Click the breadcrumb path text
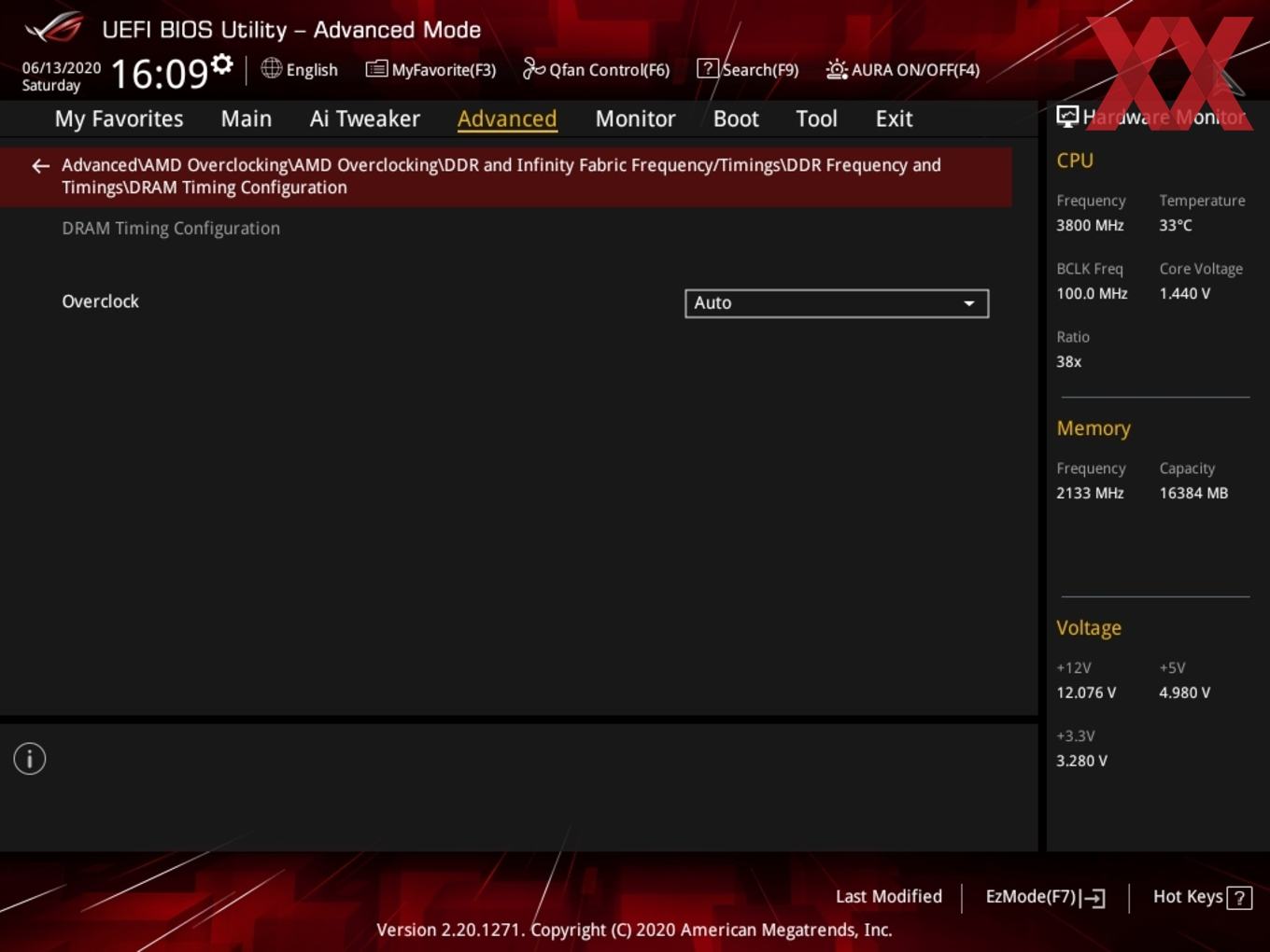 (x=501, y=176)
